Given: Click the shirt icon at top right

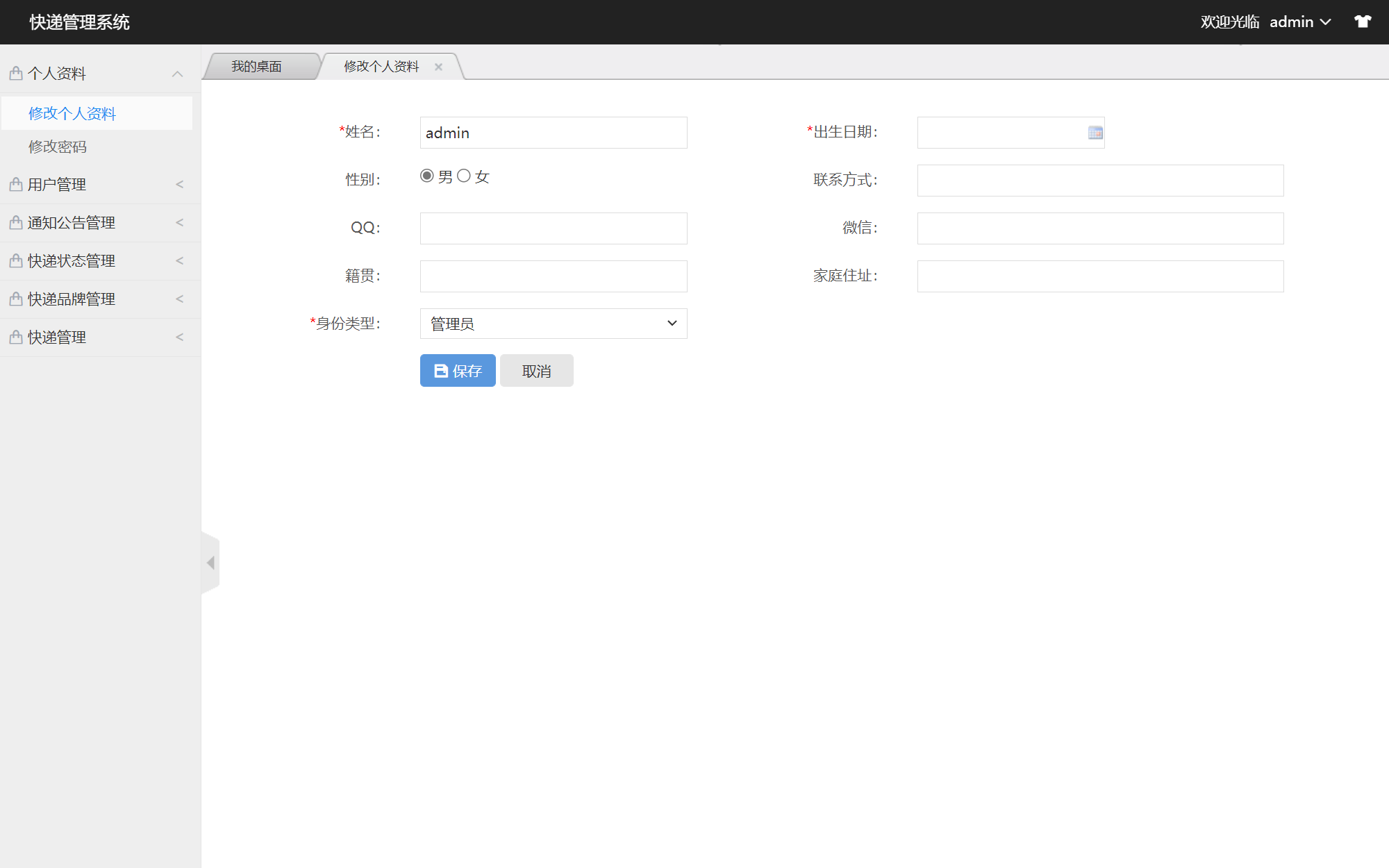Looking at the screenshot, I should click(x=1362, y=22).
